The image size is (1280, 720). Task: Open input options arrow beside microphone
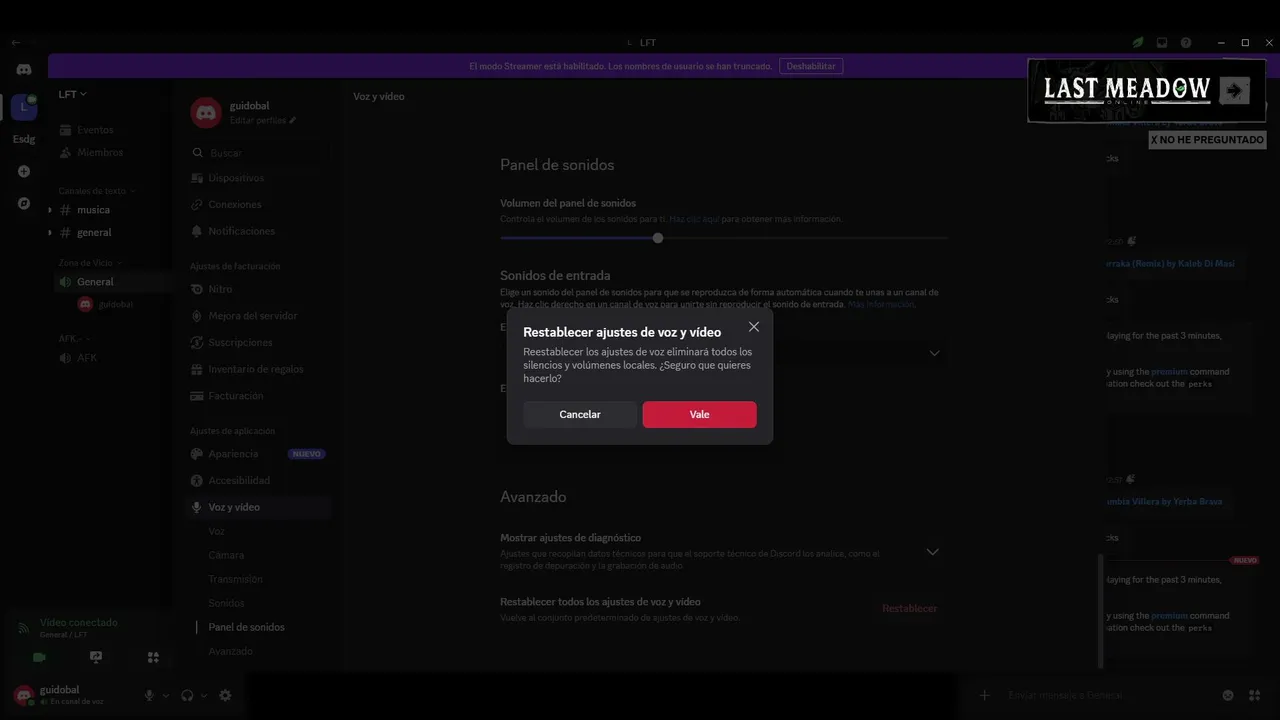pos(165,695)
